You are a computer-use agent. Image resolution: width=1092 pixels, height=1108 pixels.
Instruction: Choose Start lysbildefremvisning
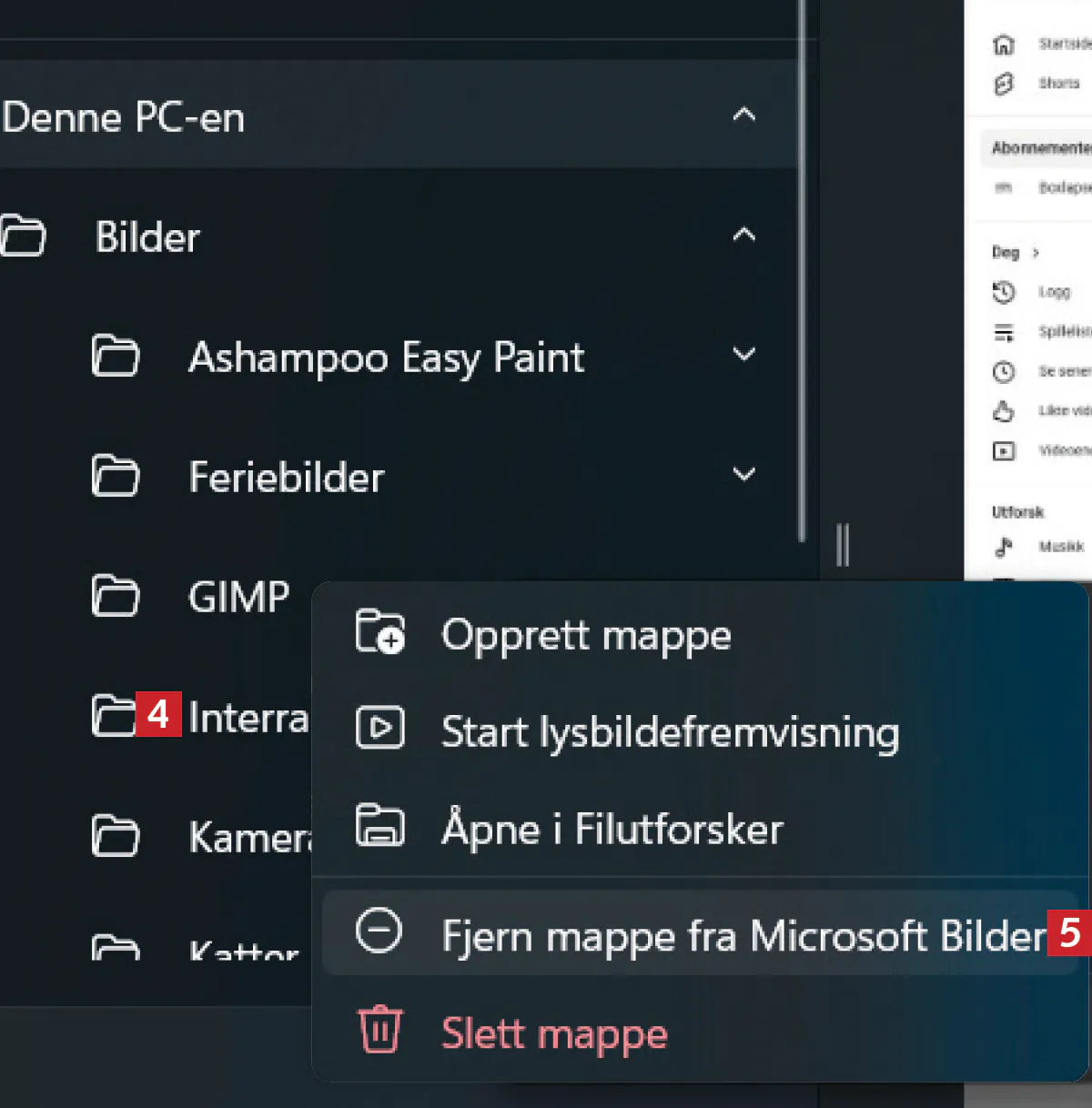click(701, 730)
